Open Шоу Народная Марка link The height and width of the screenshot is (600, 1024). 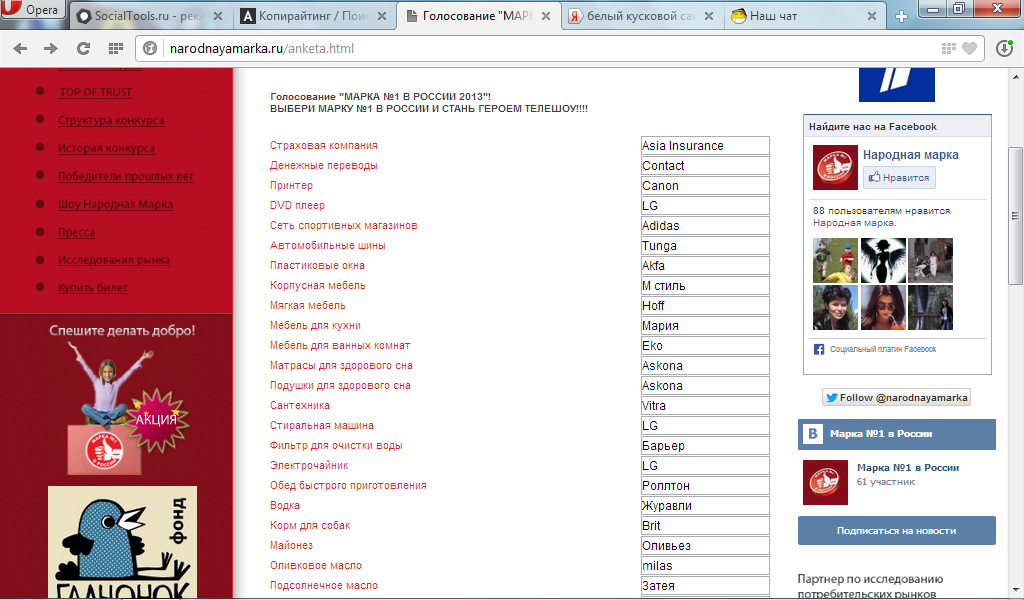[x=116, y=204]
